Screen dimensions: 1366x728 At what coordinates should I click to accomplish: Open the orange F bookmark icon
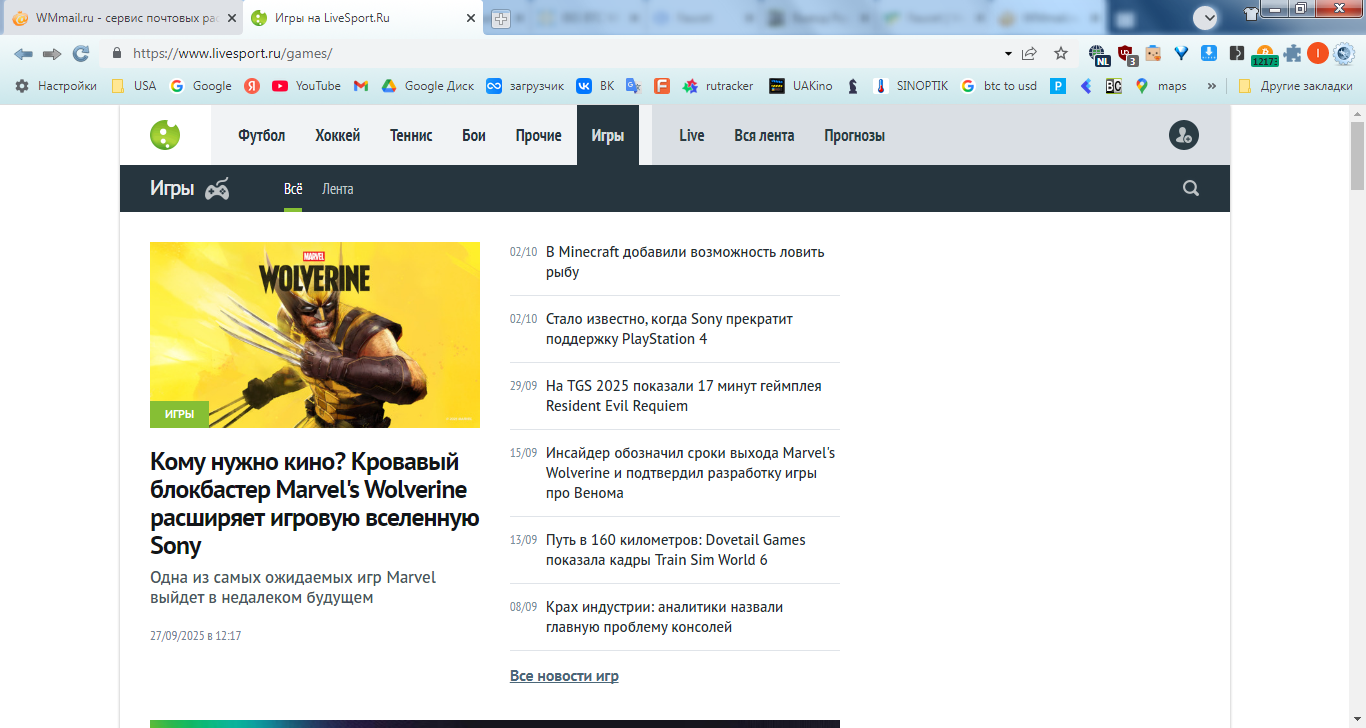(661, 86)
